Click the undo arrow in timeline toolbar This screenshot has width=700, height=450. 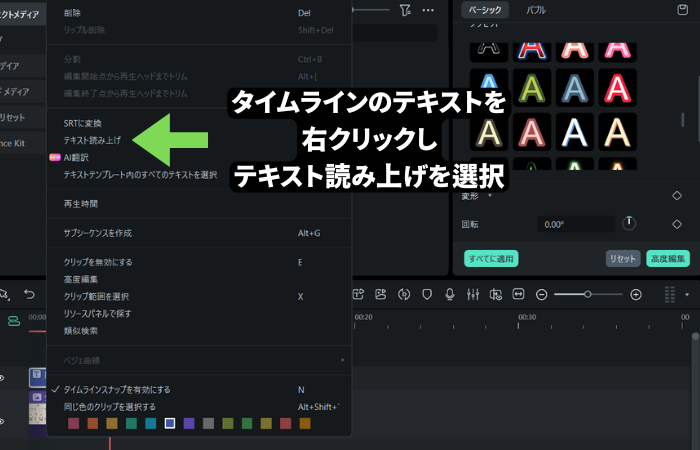[x=29, y=294]
